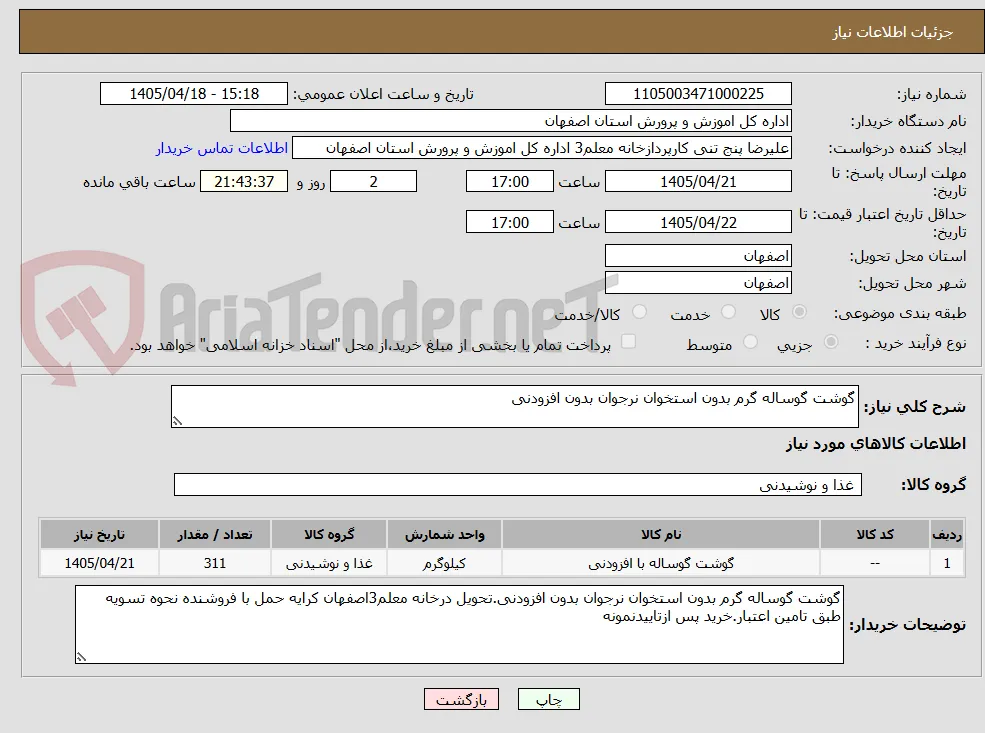Click the announcement date field 1405/04/18 - 15:18
This screenshot has width=985, height=733.
coord(194,94)
